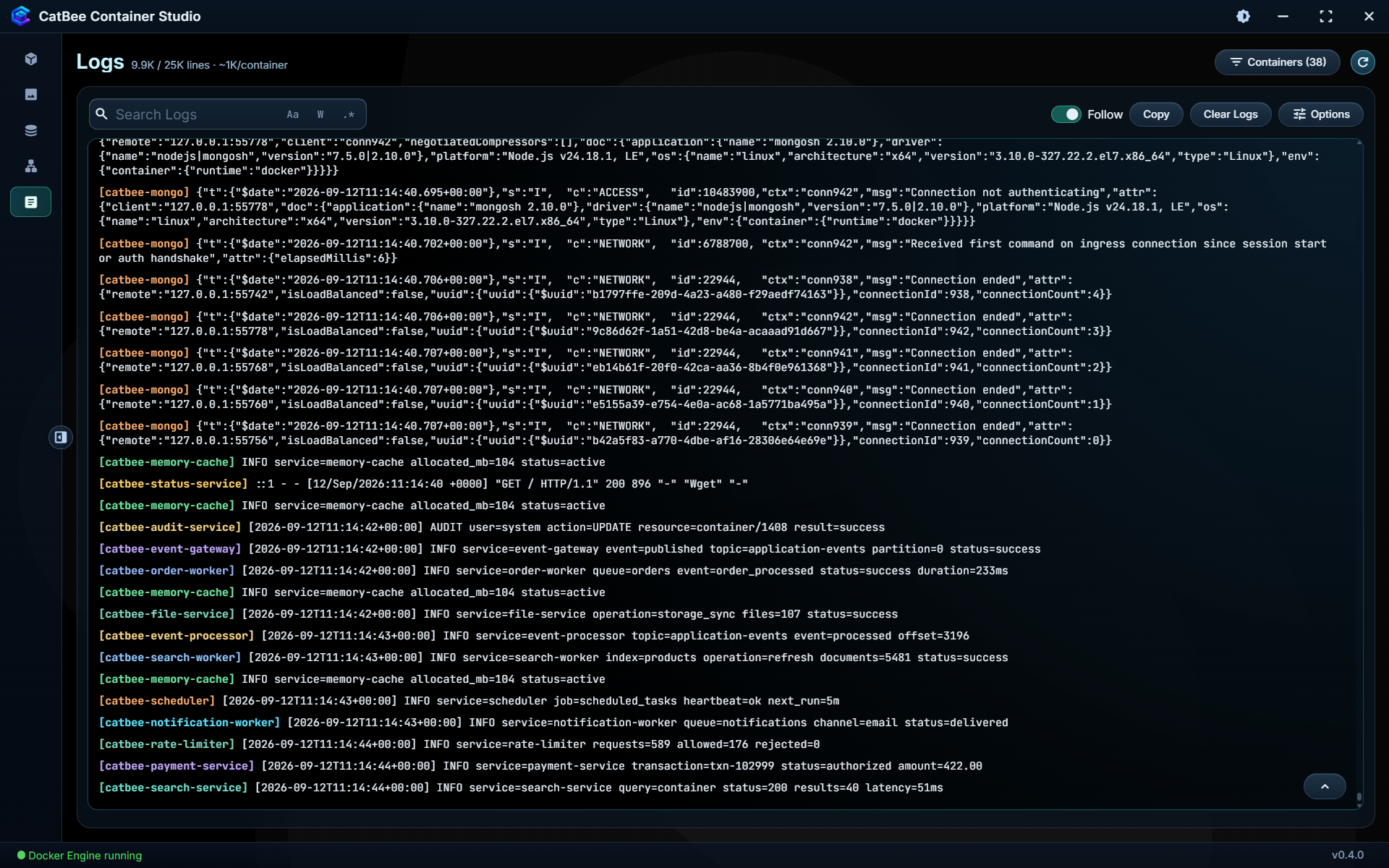Click the [catbee-search-service] log tag
1389x868 pixels.
pyautogui.click(x=173, y=788)
